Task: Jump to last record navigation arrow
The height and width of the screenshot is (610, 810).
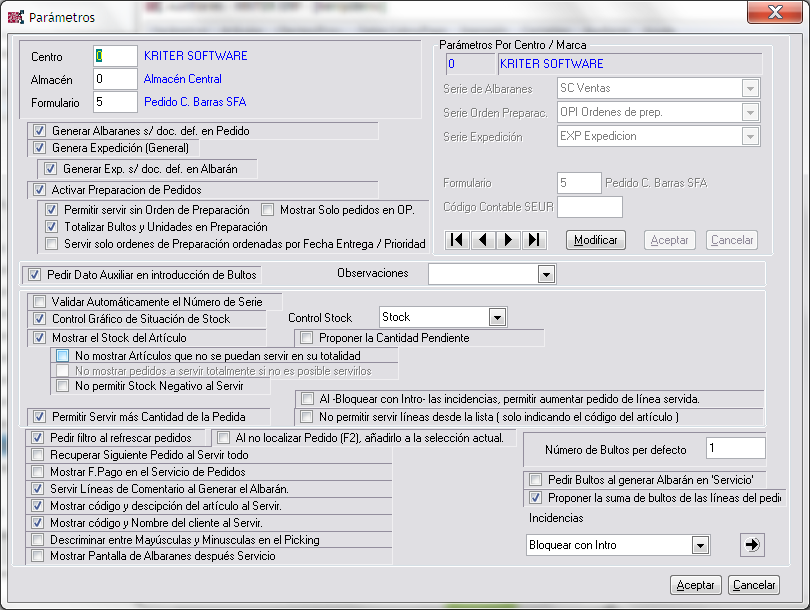Action: pyautogui.click(x=535, y=240)
